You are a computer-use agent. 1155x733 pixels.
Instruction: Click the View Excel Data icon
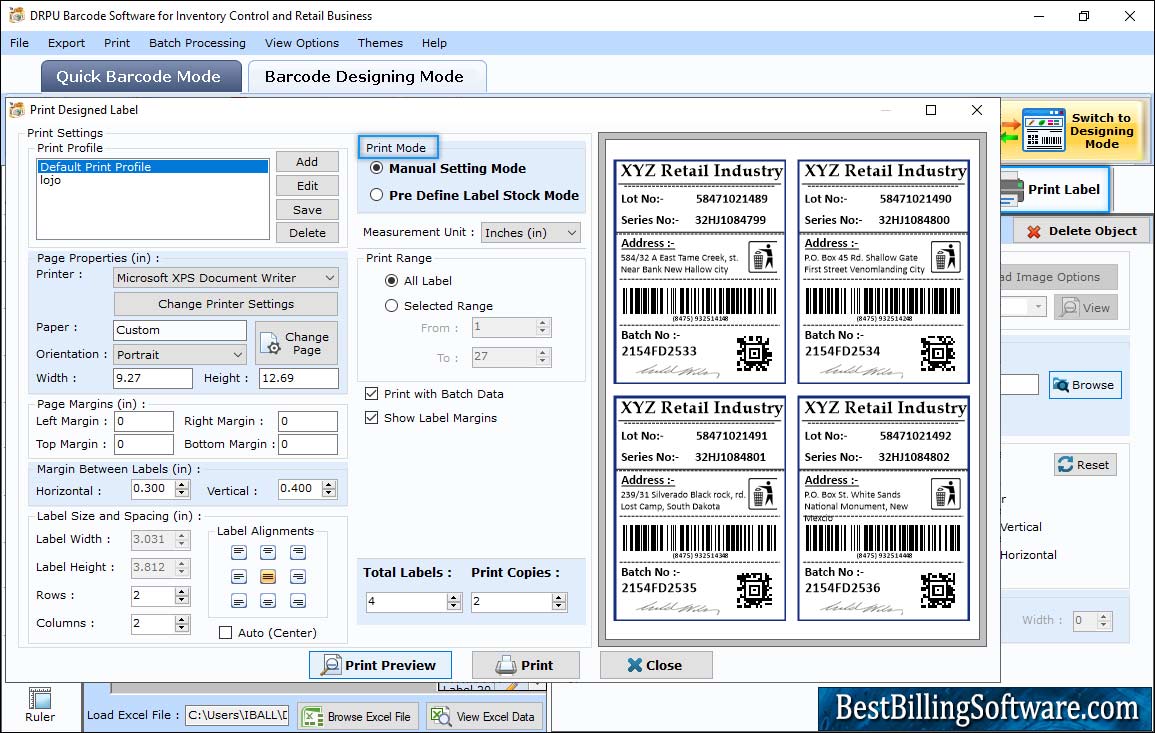pos(441,716)
